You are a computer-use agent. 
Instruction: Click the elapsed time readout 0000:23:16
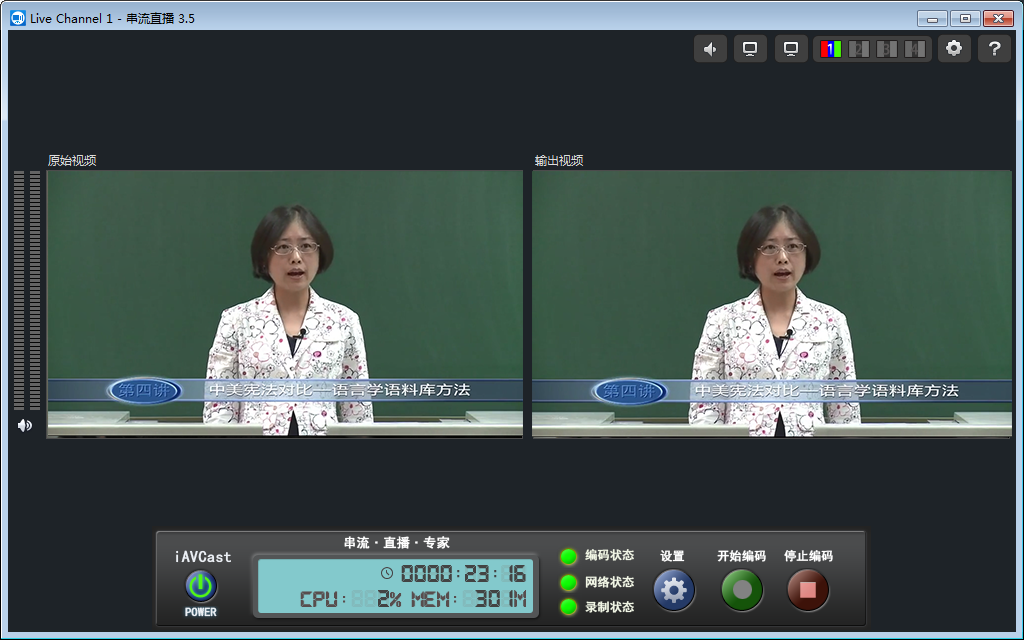(463, 573)
